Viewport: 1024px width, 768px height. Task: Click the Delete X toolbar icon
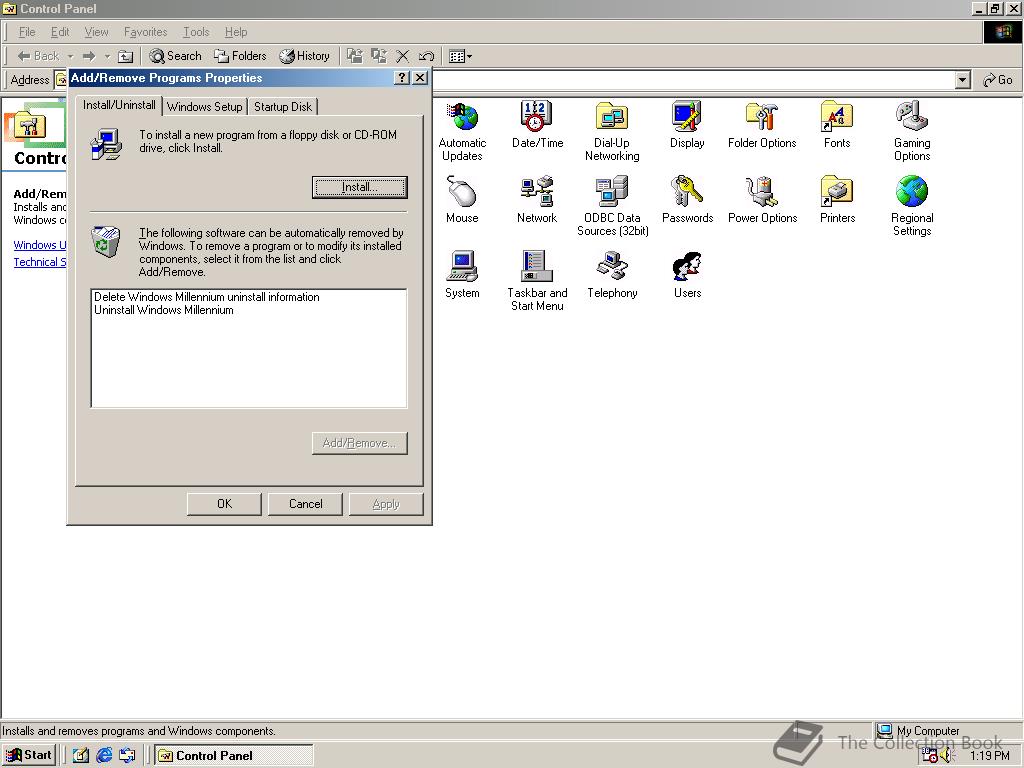[x=402, y=56]
